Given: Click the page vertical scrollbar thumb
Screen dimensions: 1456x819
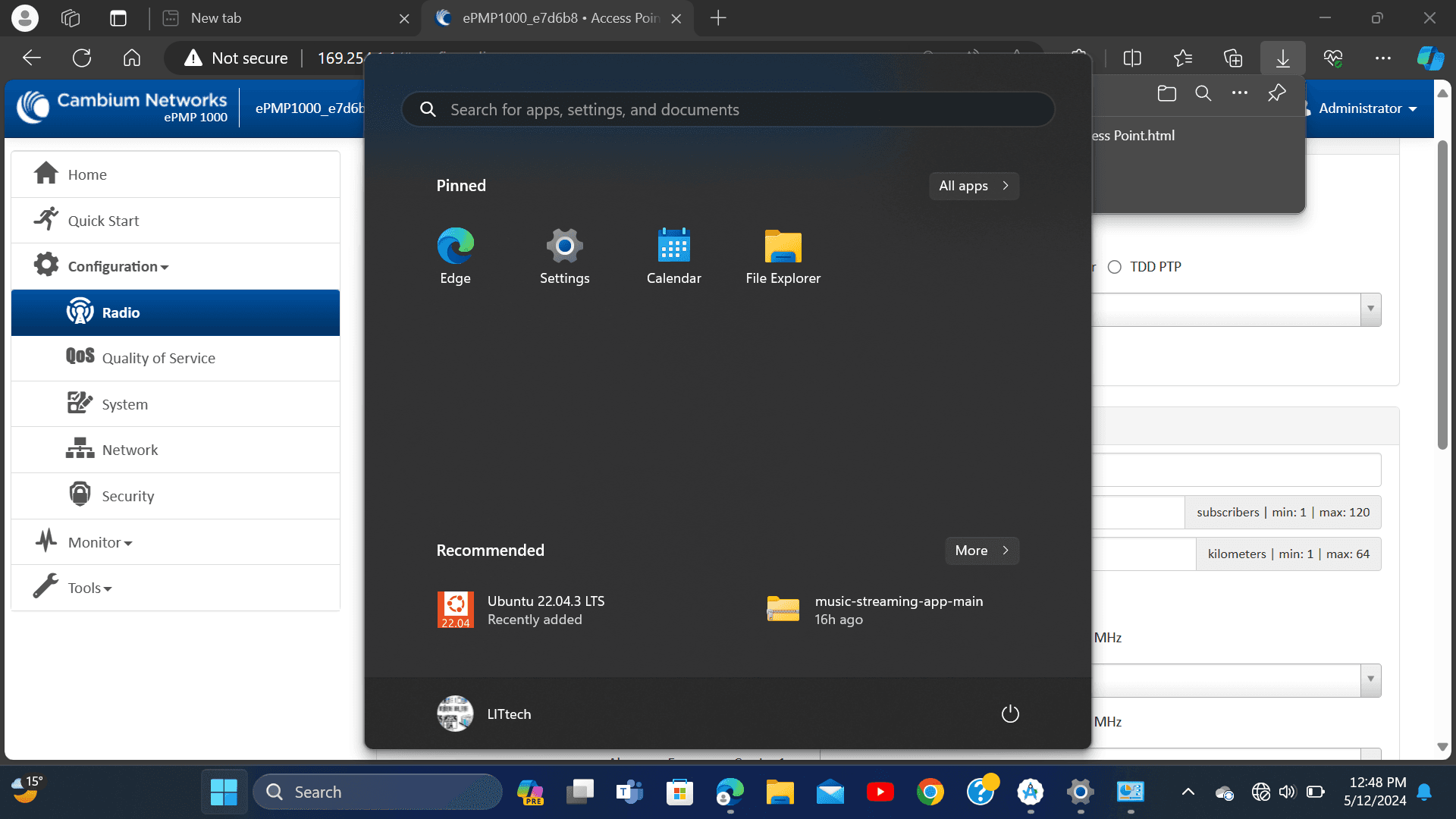Looking at the screenshot, I should [1442, 296].
